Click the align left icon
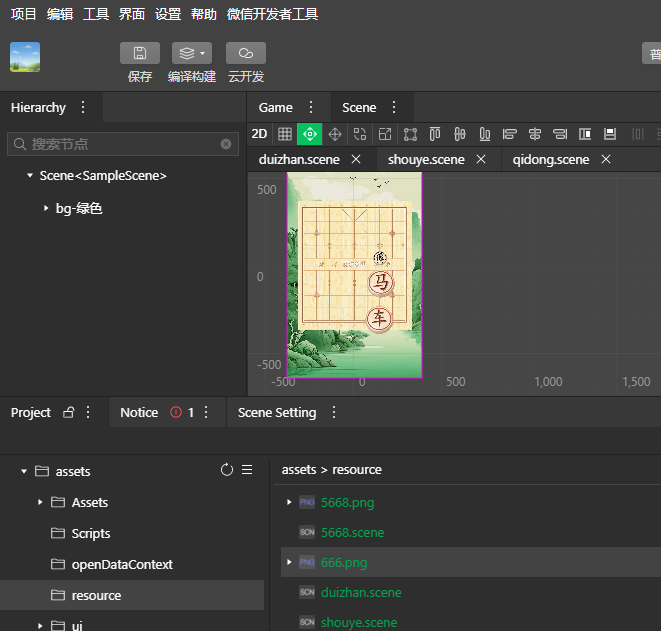Screen dimensions: 661x631 tap(510, 134)
